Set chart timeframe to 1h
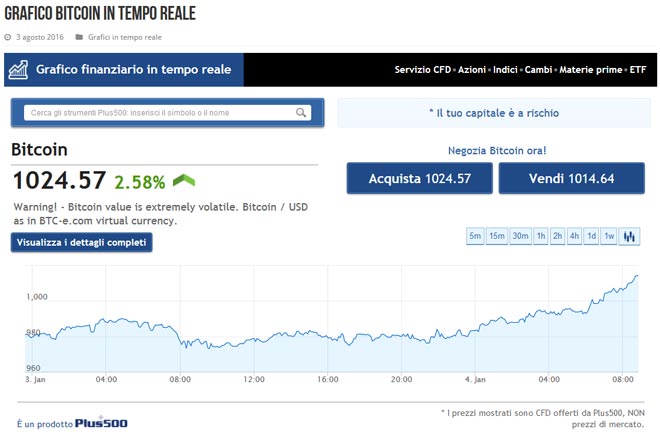This screenshot has width=660, height=435. point(541,237)
